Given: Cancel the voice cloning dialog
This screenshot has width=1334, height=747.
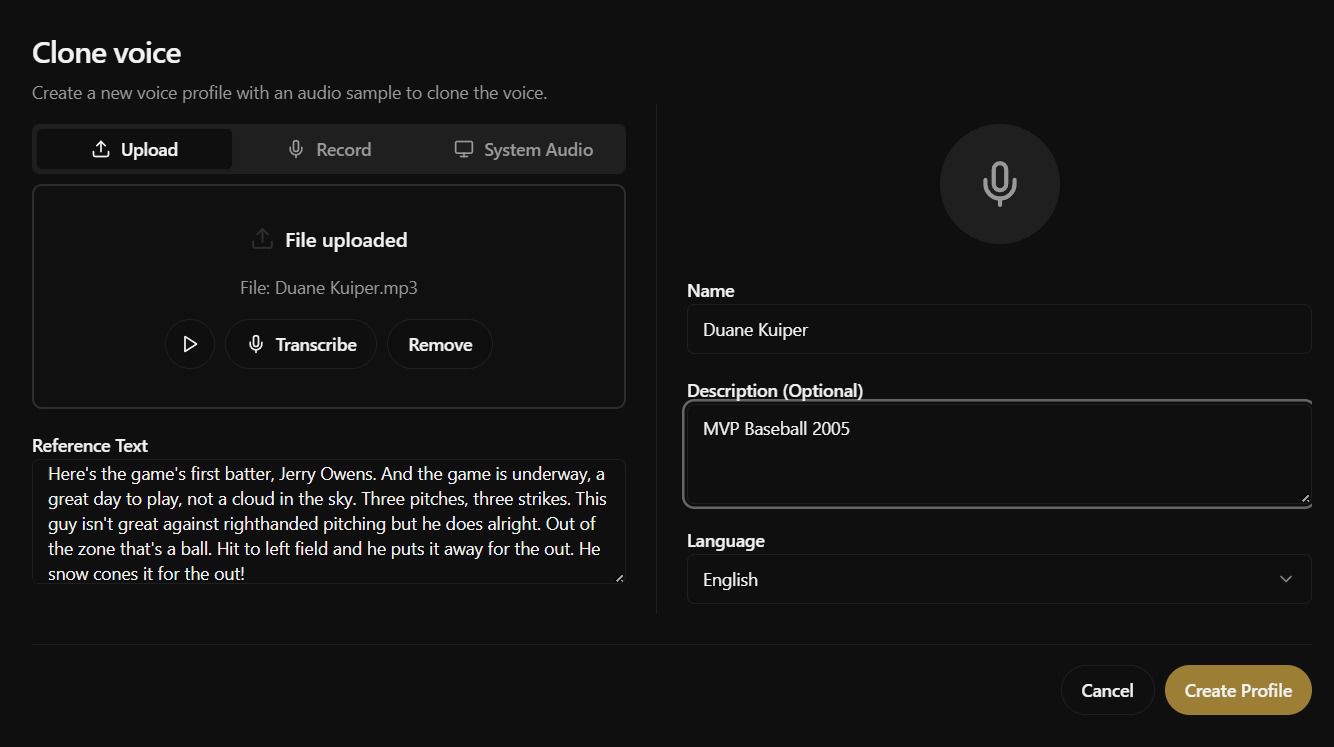Looking at the screenshot, I should 1107,690.
